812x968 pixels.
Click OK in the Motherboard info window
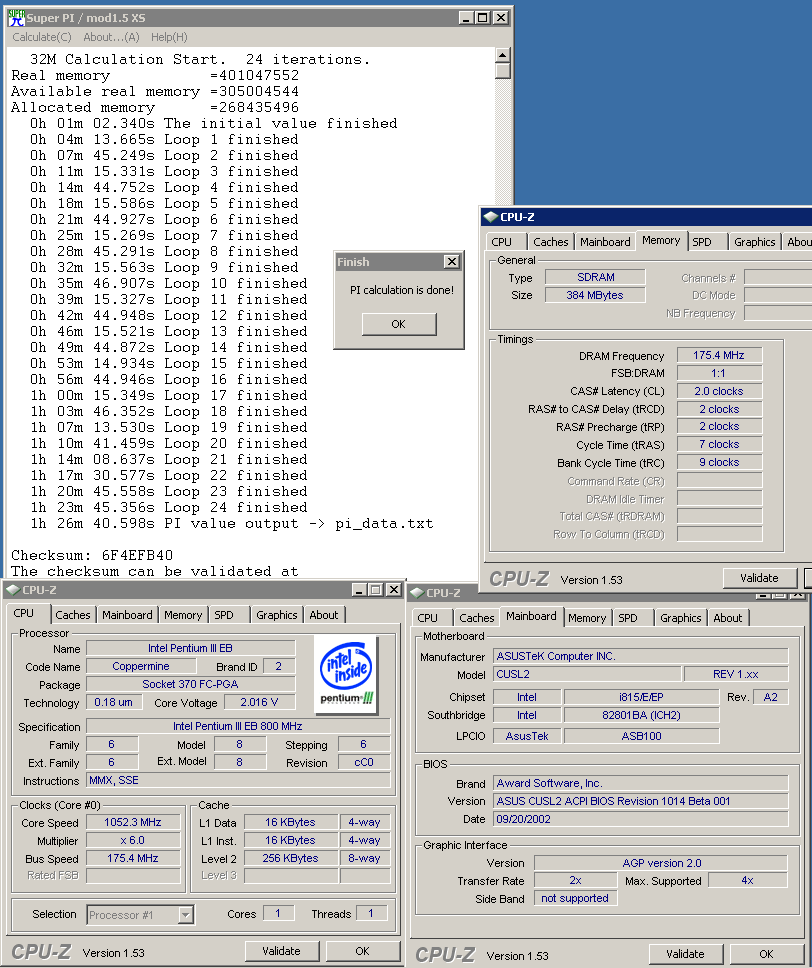click(766, 954)
